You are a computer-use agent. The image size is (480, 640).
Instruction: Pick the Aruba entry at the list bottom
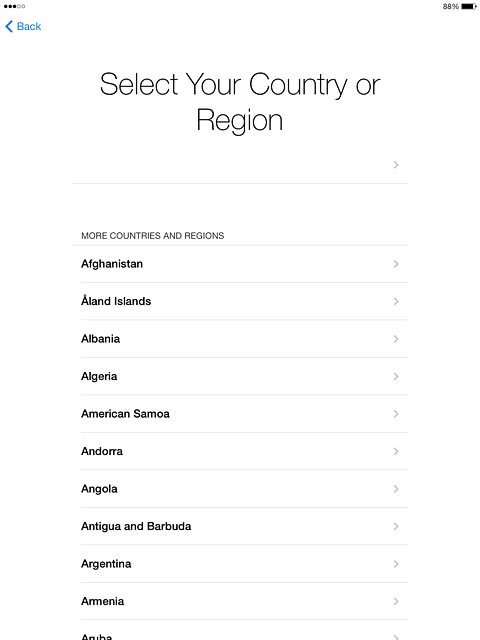point(240,631)
